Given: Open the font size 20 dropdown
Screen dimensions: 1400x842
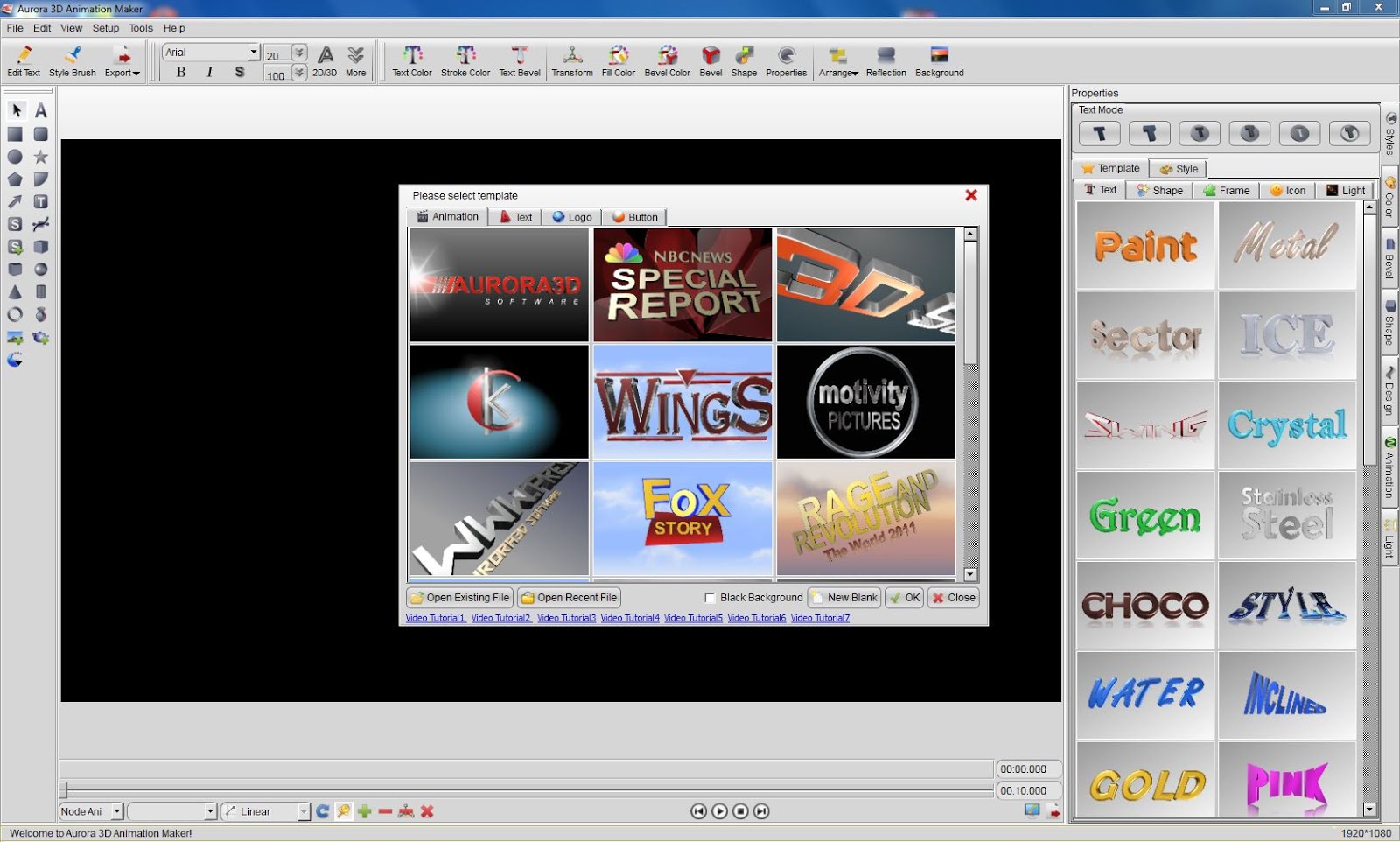Looking at the screenshot, I should click(299, 53).
